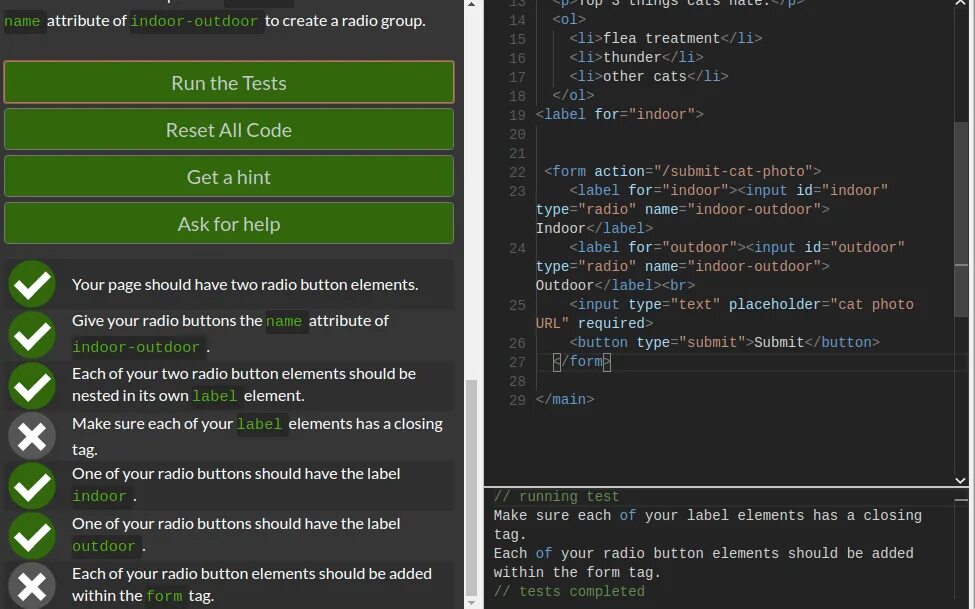
Task: Click the form action code on line 22
Action: tap(683, 171)
